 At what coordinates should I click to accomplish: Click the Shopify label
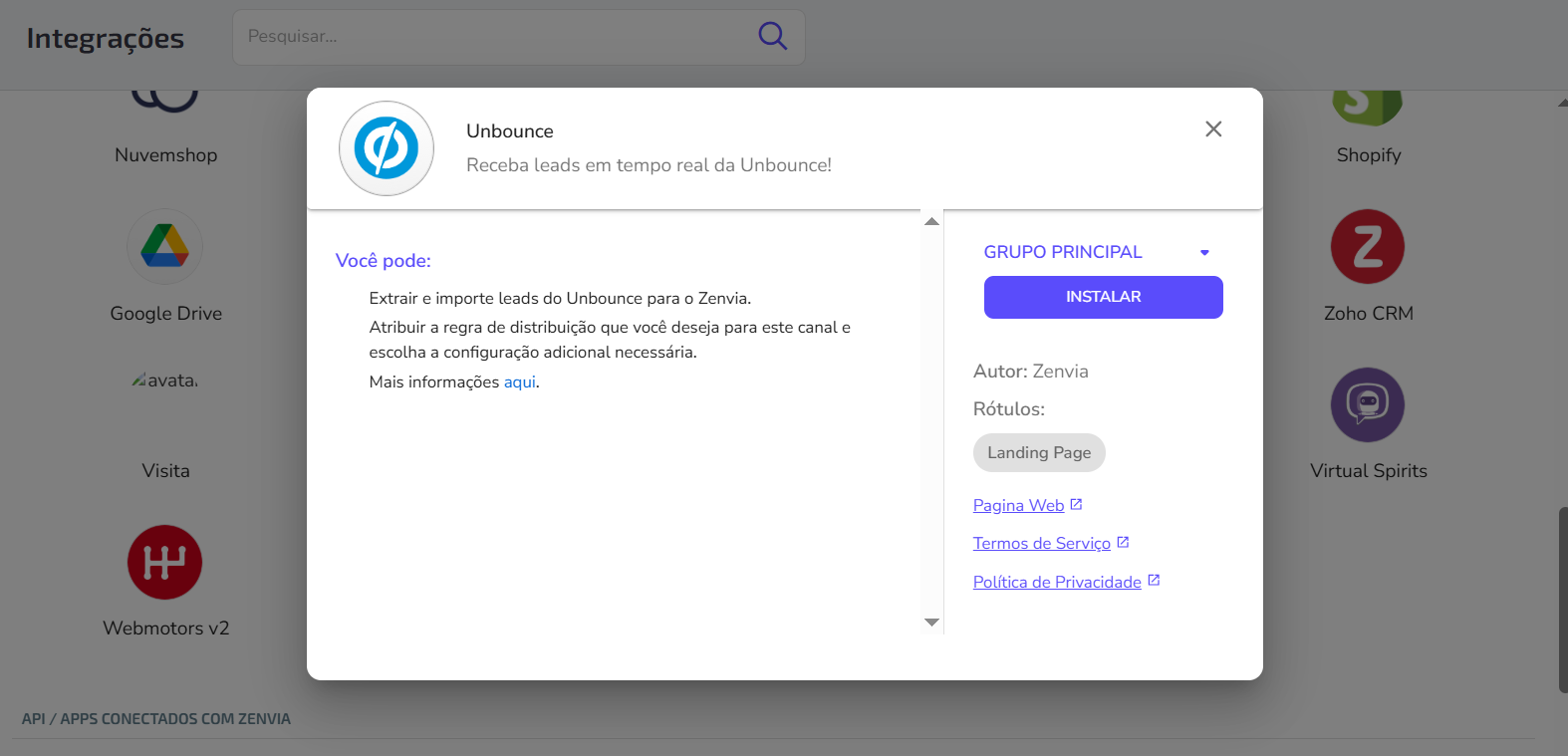click(x=1369, y=155)
